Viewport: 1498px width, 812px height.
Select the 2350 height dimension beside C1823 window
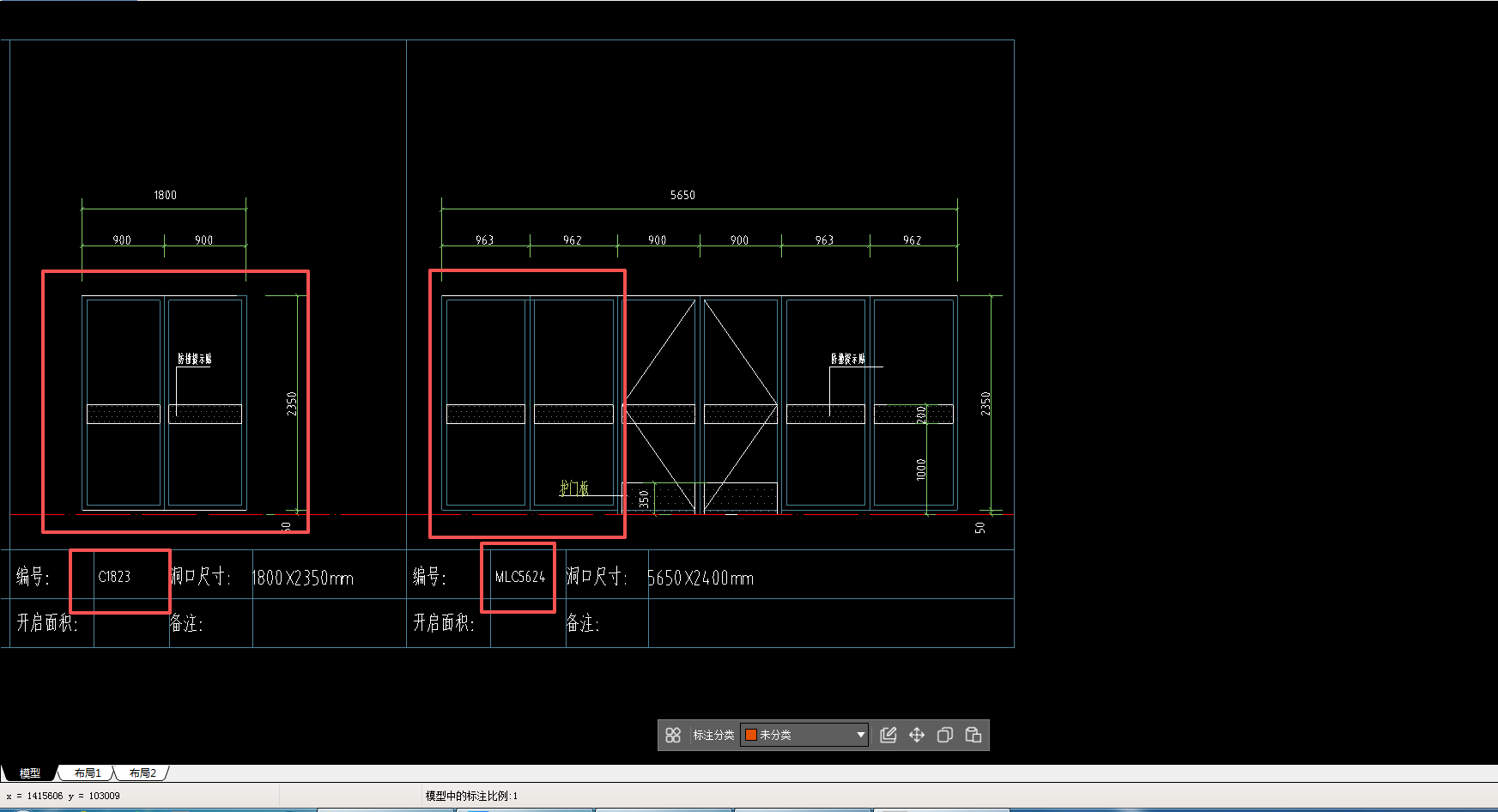(x=292, y=403)
